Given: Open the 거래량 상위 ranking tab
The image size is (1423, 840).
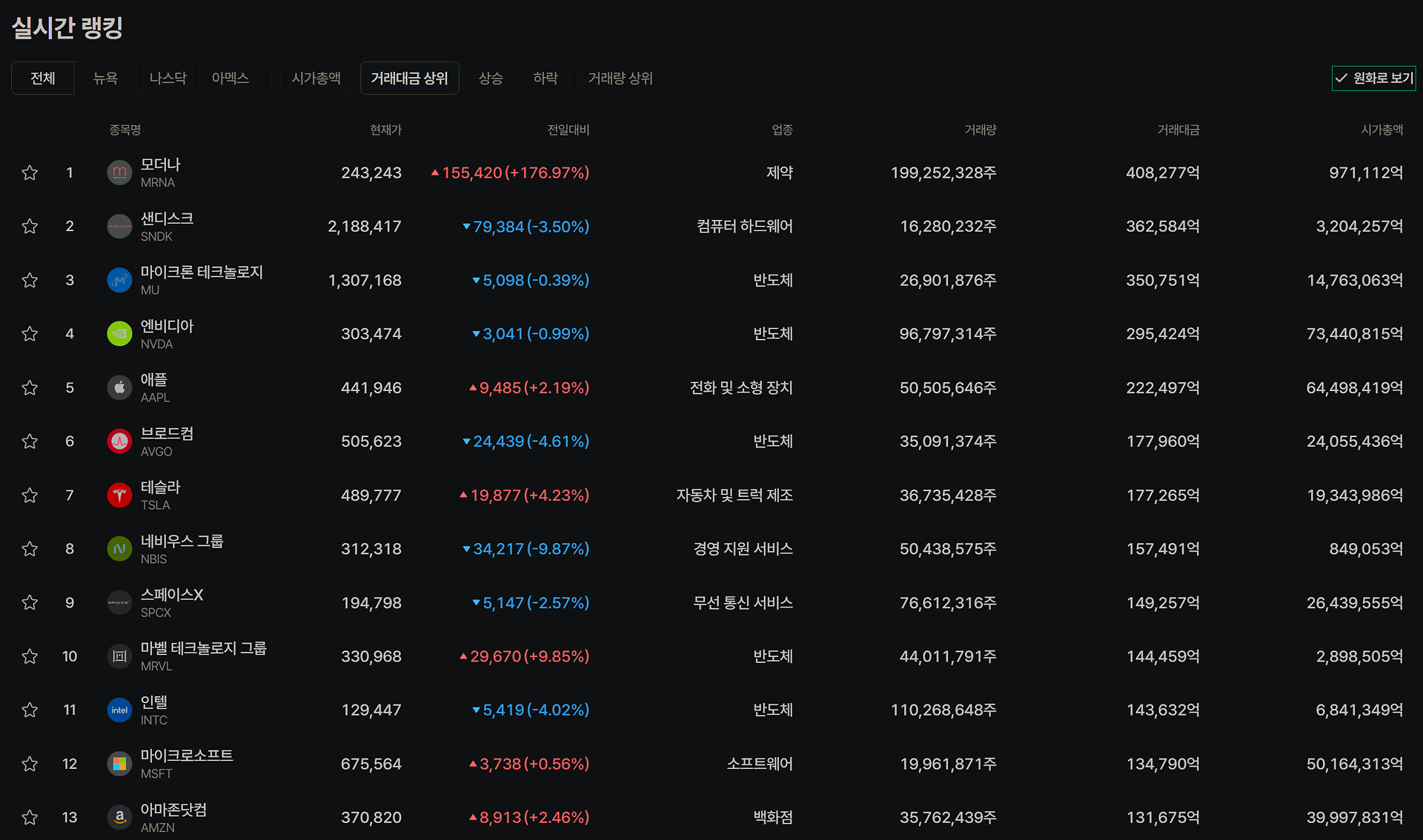Looking at the screenshot, I should tap(620, 78).
